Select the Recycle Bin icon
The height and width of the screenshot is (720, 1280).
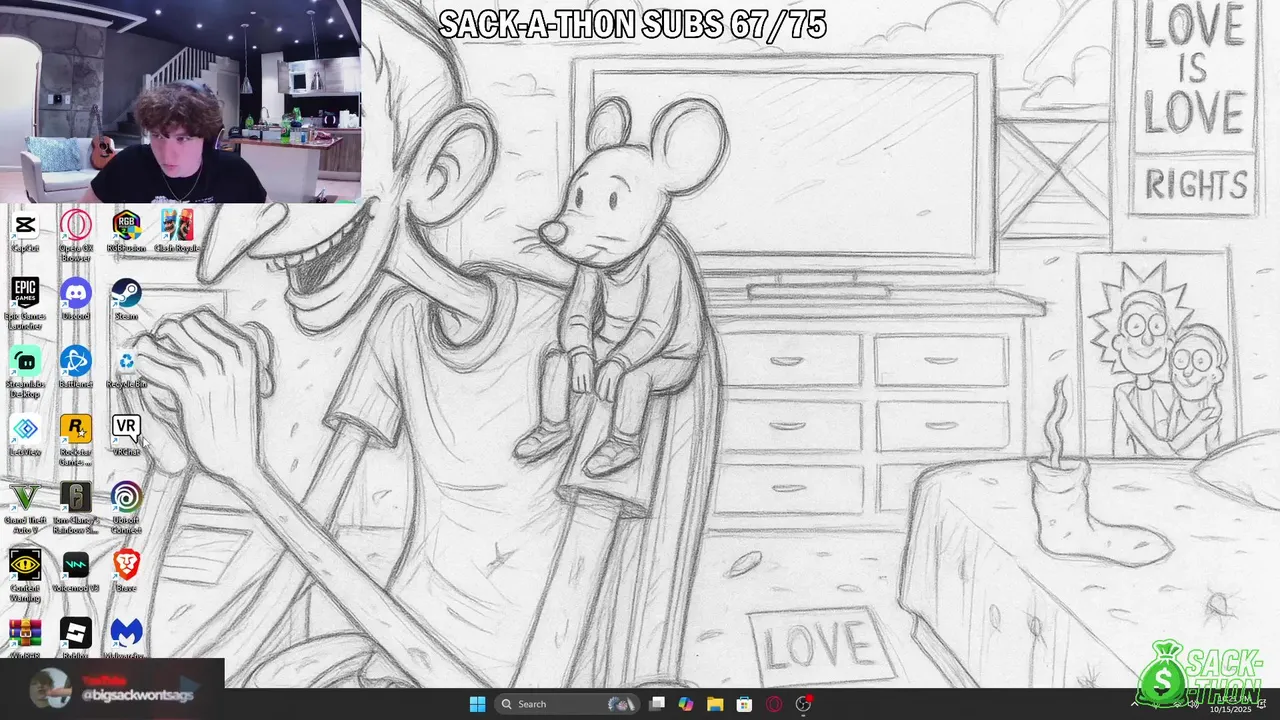tap(126, 368)
